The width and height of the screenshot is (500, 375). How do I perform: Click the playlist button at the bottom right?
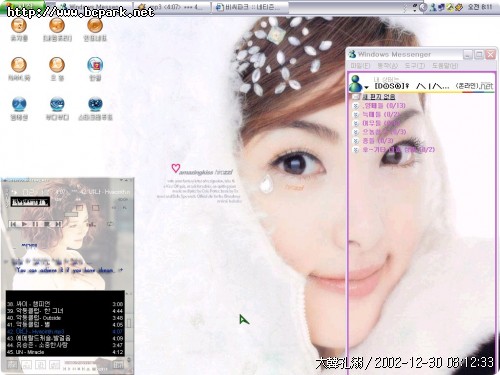point(118,364)
